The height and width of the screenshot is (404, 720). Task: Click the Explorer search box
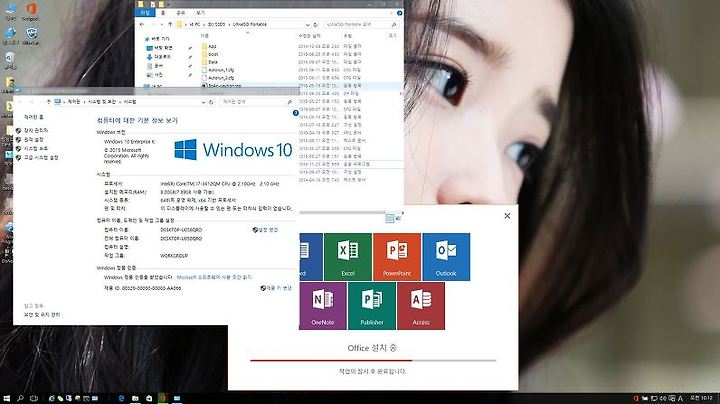(x=361, y=24)
